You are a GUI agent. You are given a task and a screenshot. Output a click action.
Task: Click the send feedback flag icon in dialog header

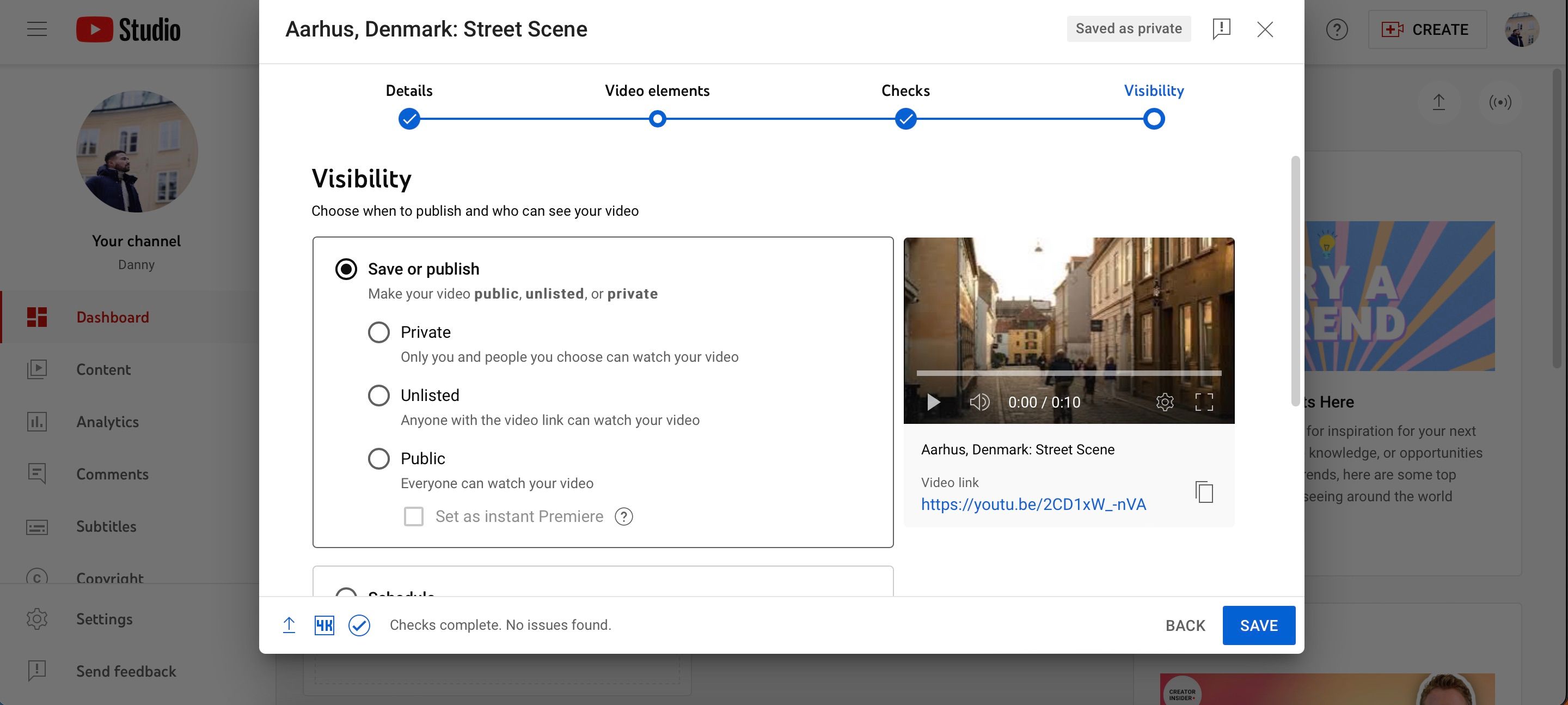1221,29
